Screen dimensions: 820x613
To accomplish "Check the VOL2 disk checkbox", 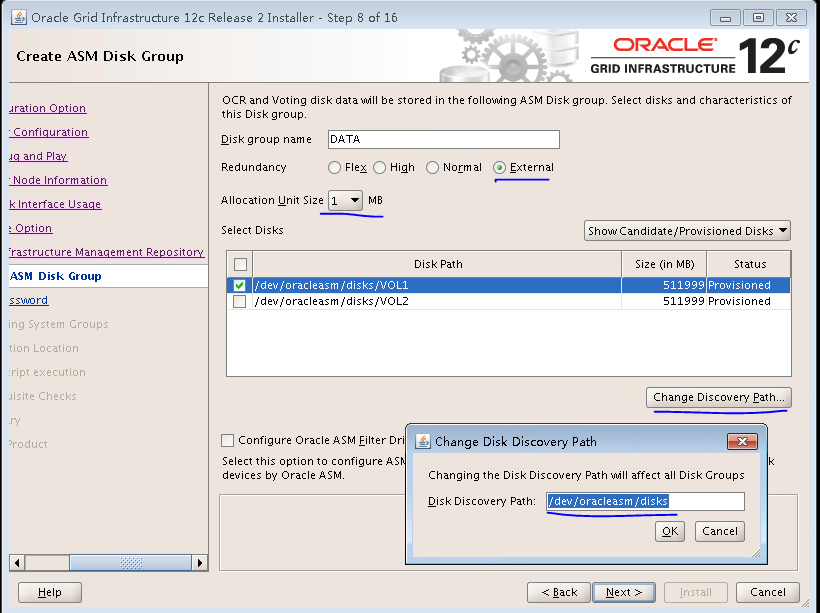I will pos(240,301).
